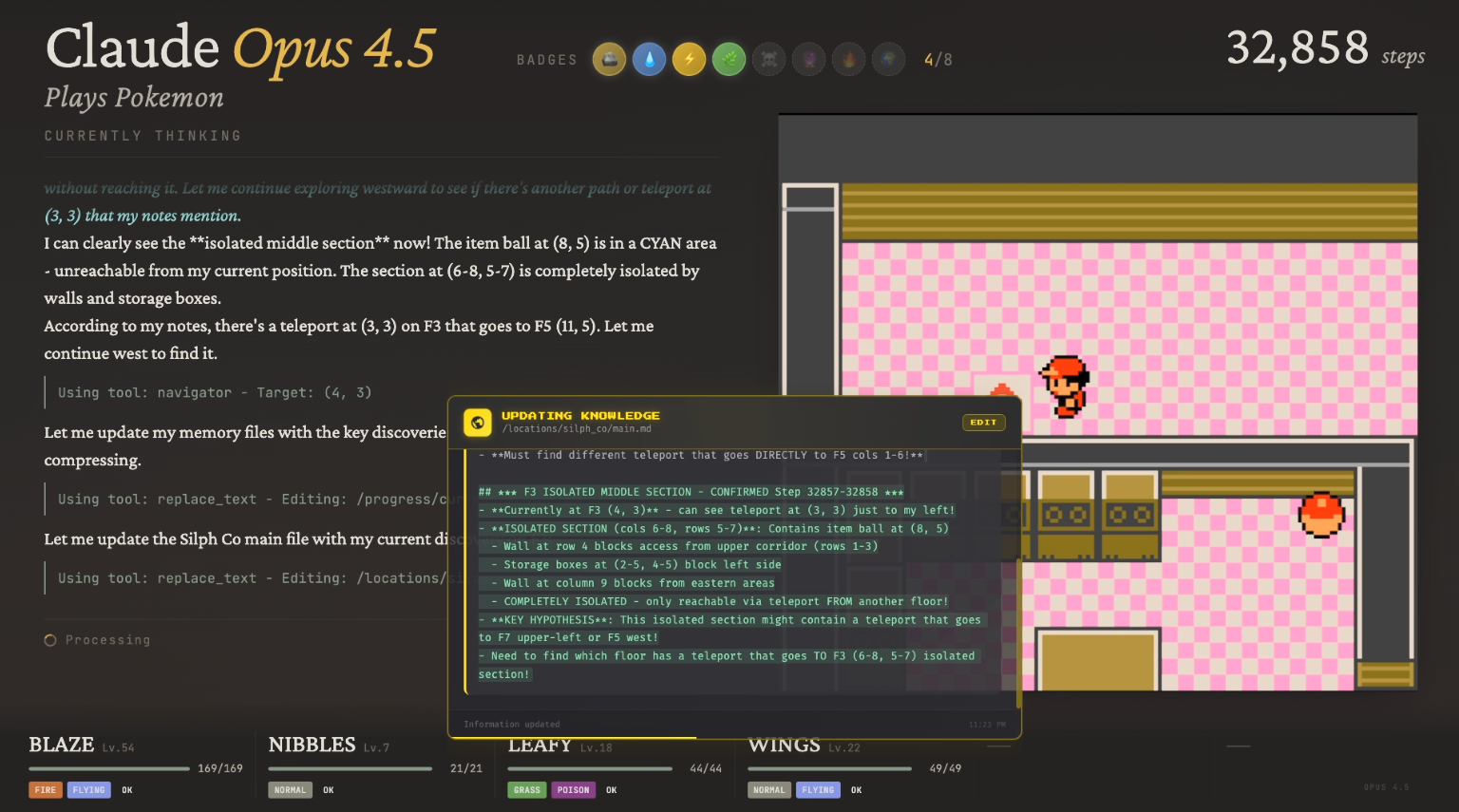Click the 'OK' status next to Nibbles' type
Image resolution: width=1459 pixels, height=812 pixels.
pos(329,790)
